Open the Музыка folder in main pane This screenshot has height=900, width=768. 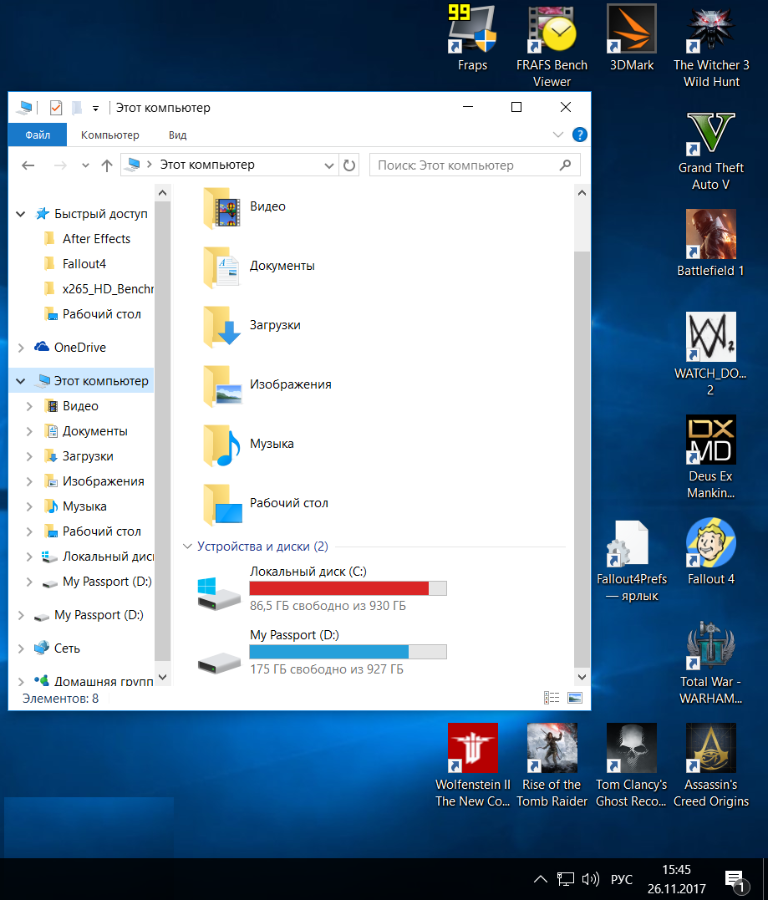(249, 444)
